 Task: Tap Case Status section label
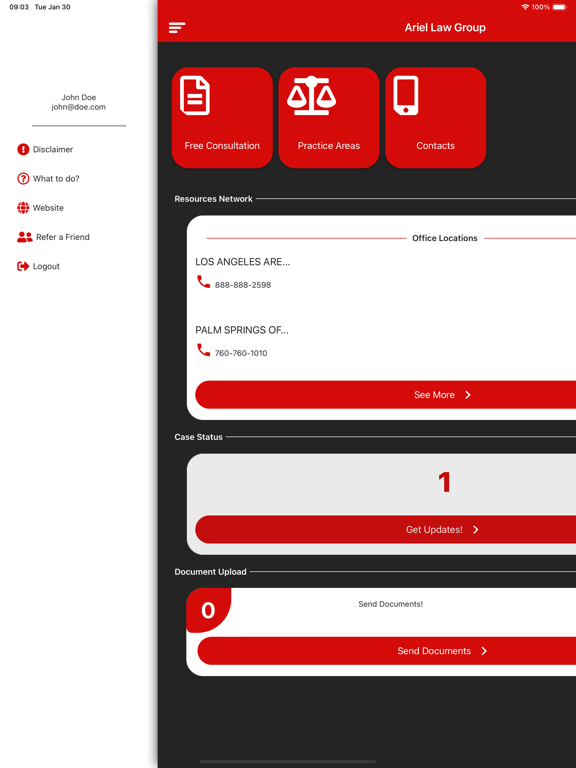click(x=198, y=437)
